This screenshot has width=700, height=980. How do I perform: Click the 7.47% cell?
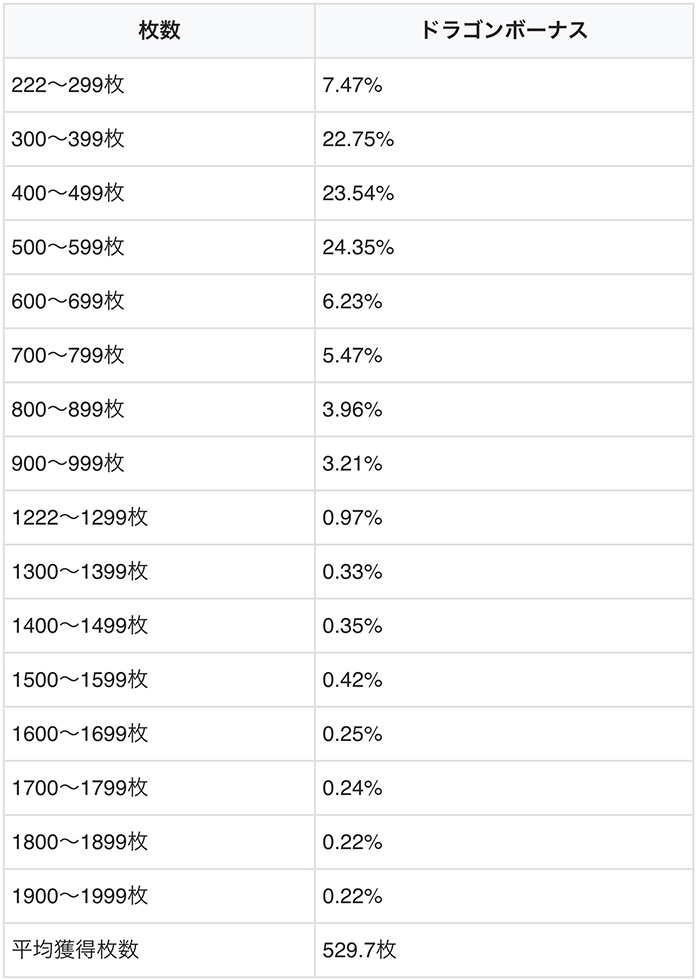(352, 85)
